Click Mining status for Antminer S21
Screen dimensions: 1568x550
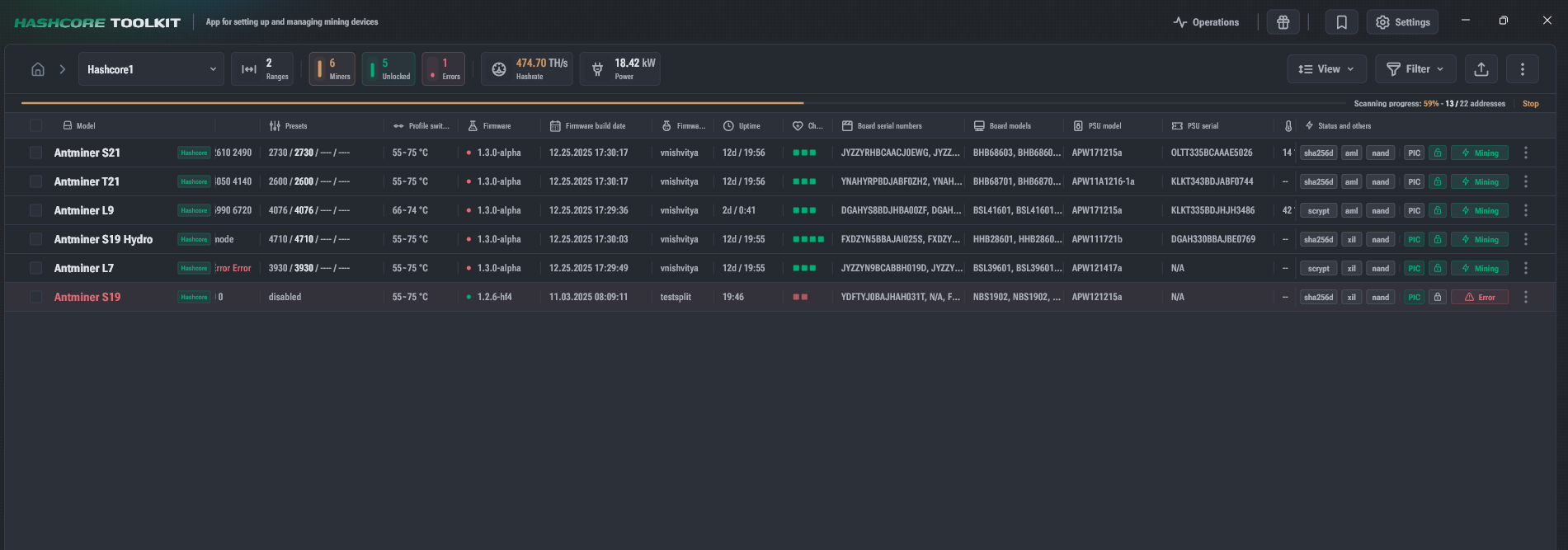coord(1480,153)
